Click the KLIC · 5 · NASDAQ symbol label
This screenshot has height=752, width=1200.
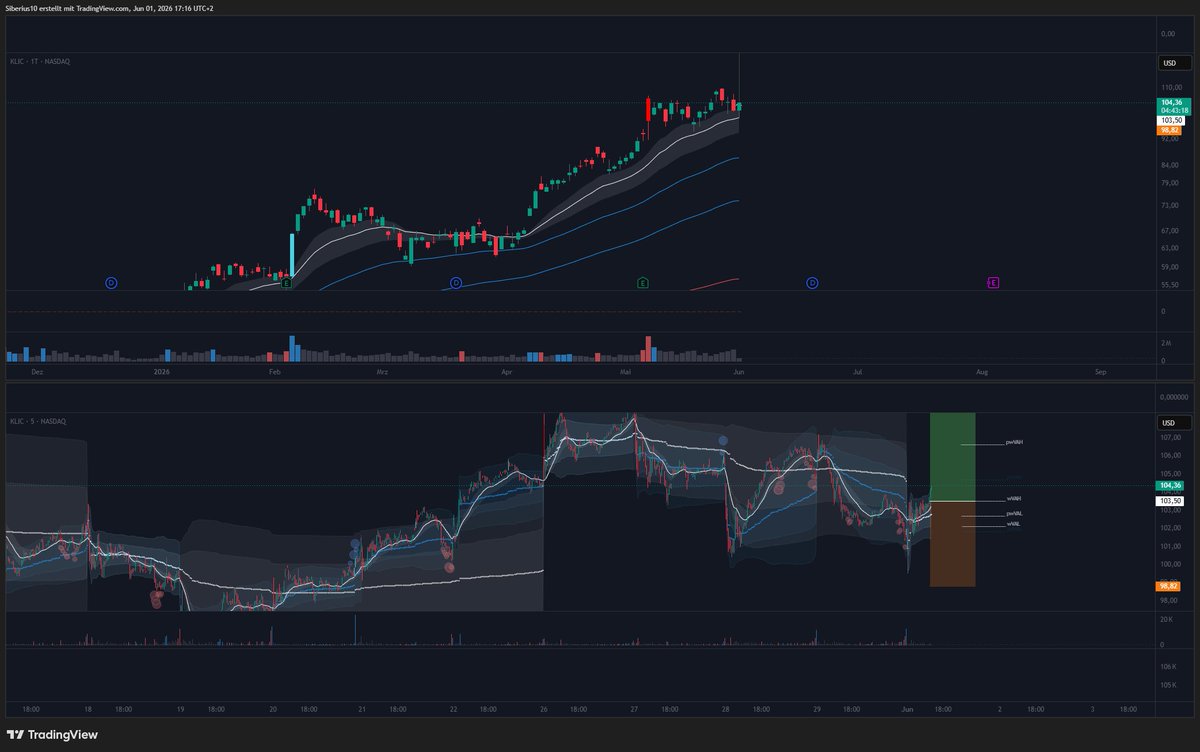click(39, 422)
